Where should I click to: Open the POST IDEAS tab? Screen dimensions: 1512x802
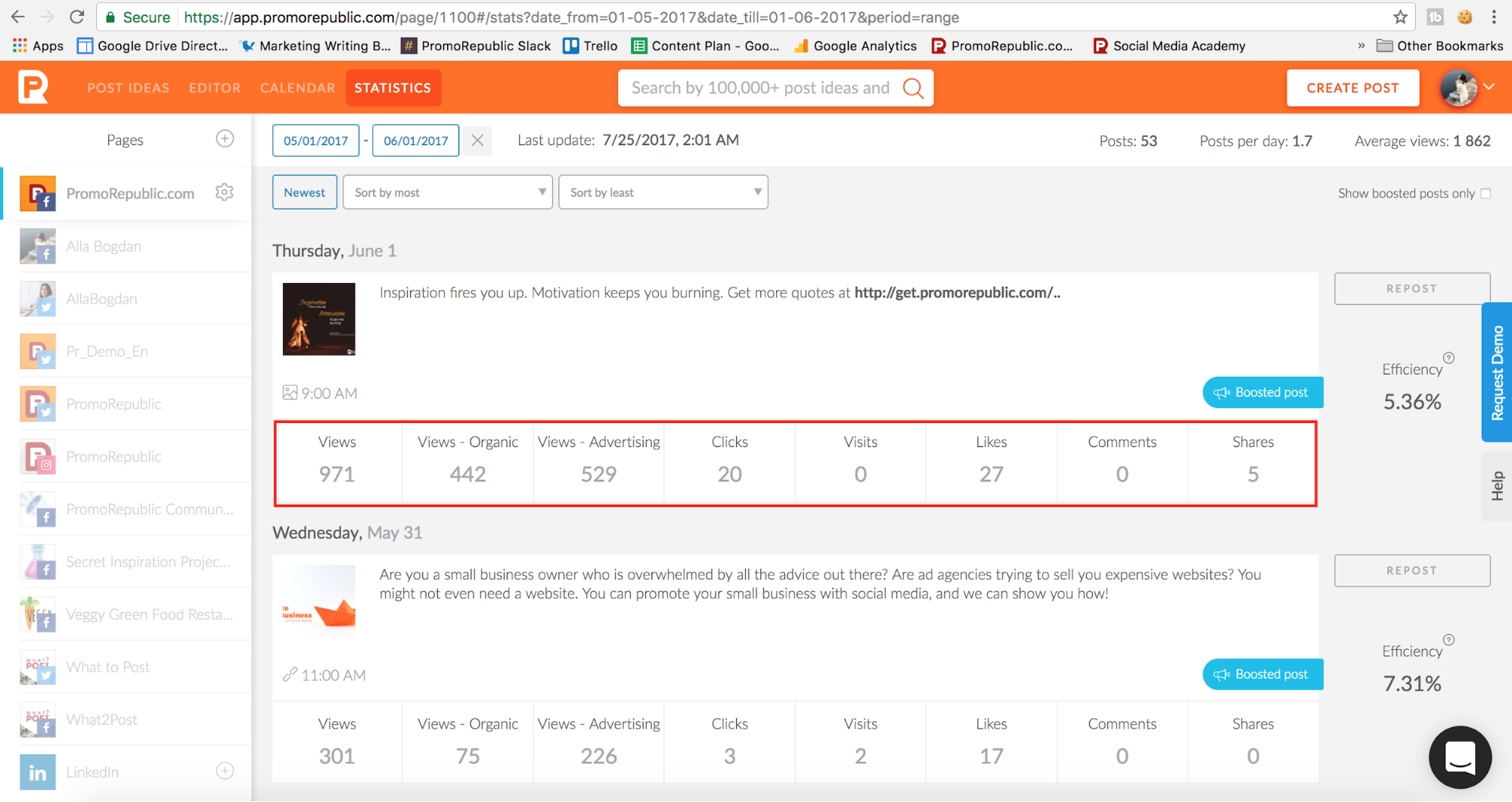(128, 88)
